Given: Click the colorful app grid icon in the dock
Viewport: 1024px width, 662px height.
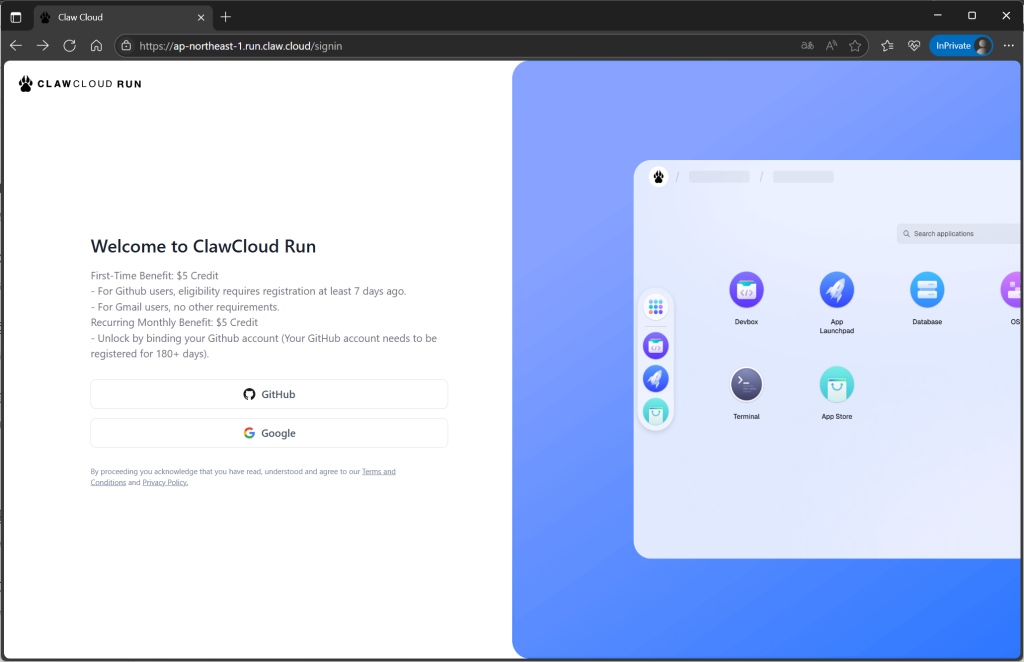Looking at the screenshot, I should point(656,307).
